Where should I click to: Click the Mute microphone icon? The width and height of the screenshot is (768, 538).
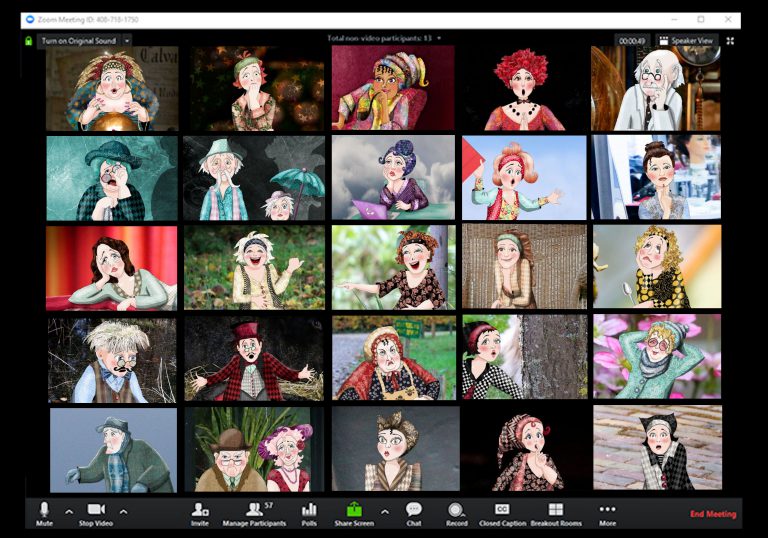point(44,510)
